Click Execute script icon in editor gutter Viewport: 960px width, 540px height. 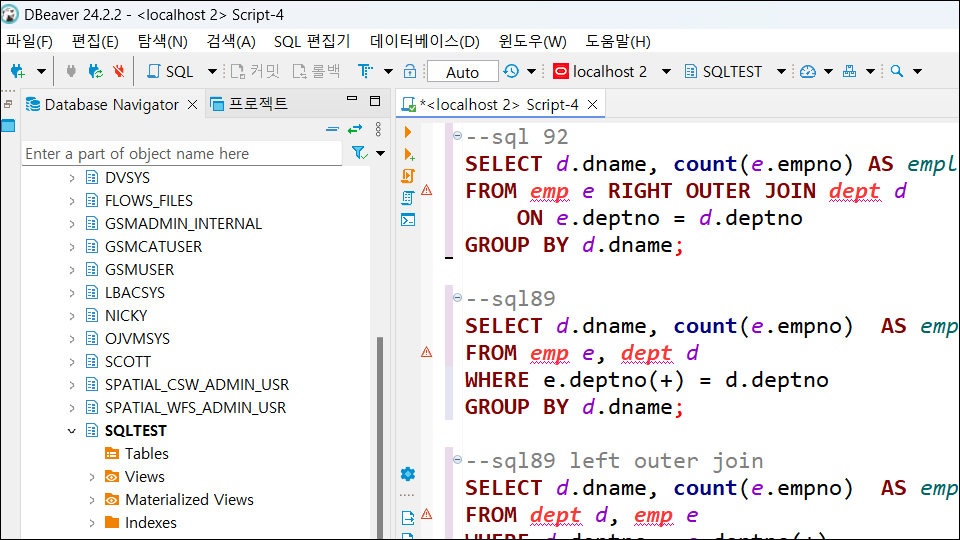(x=408, y=176)
